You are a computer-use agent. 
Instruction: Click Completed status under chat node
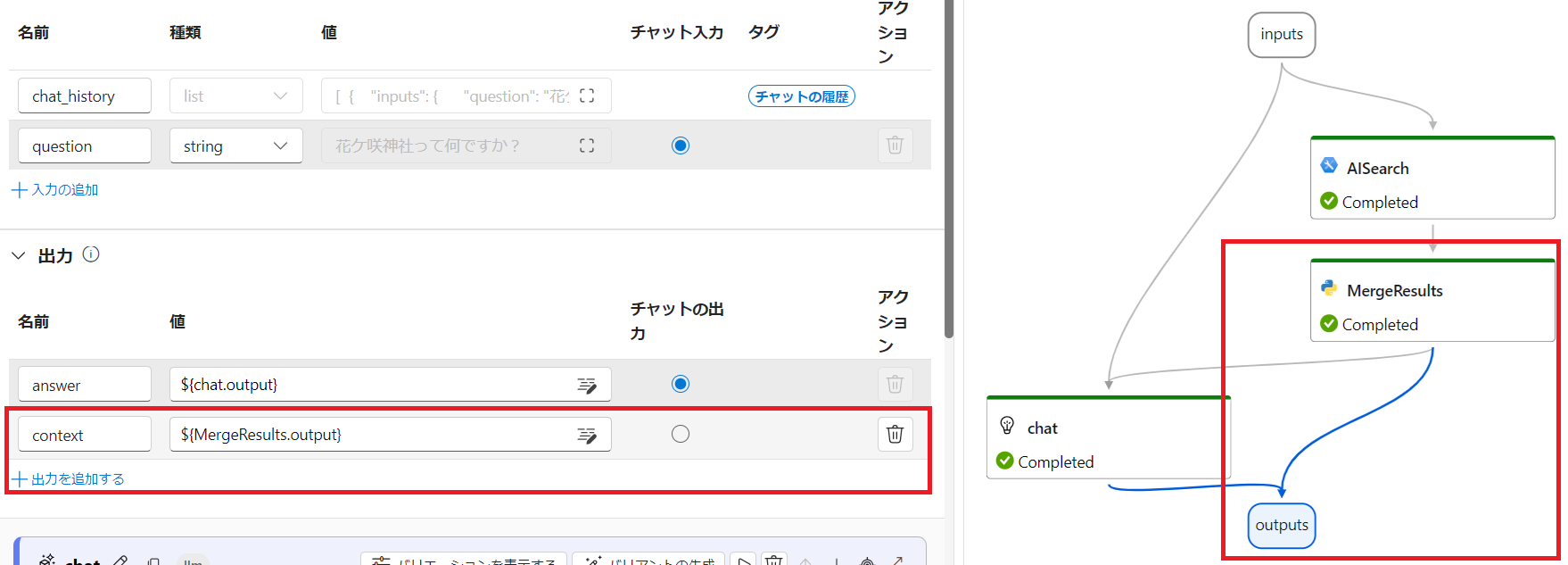[x=1056, y=461]
